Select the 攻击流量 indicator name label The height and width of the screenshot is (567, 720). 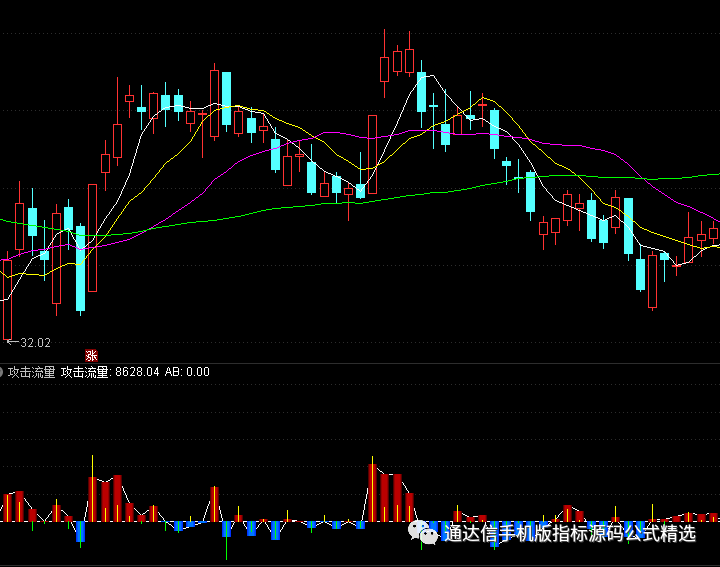(x=31, y=372)
